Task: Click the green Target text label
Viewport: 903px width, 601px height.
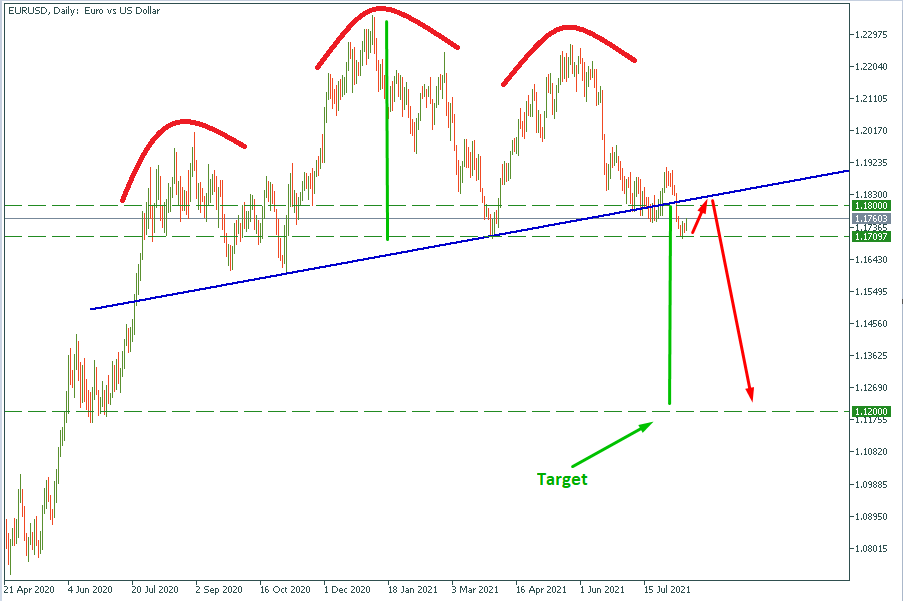Action: click(x=562, y=479)
